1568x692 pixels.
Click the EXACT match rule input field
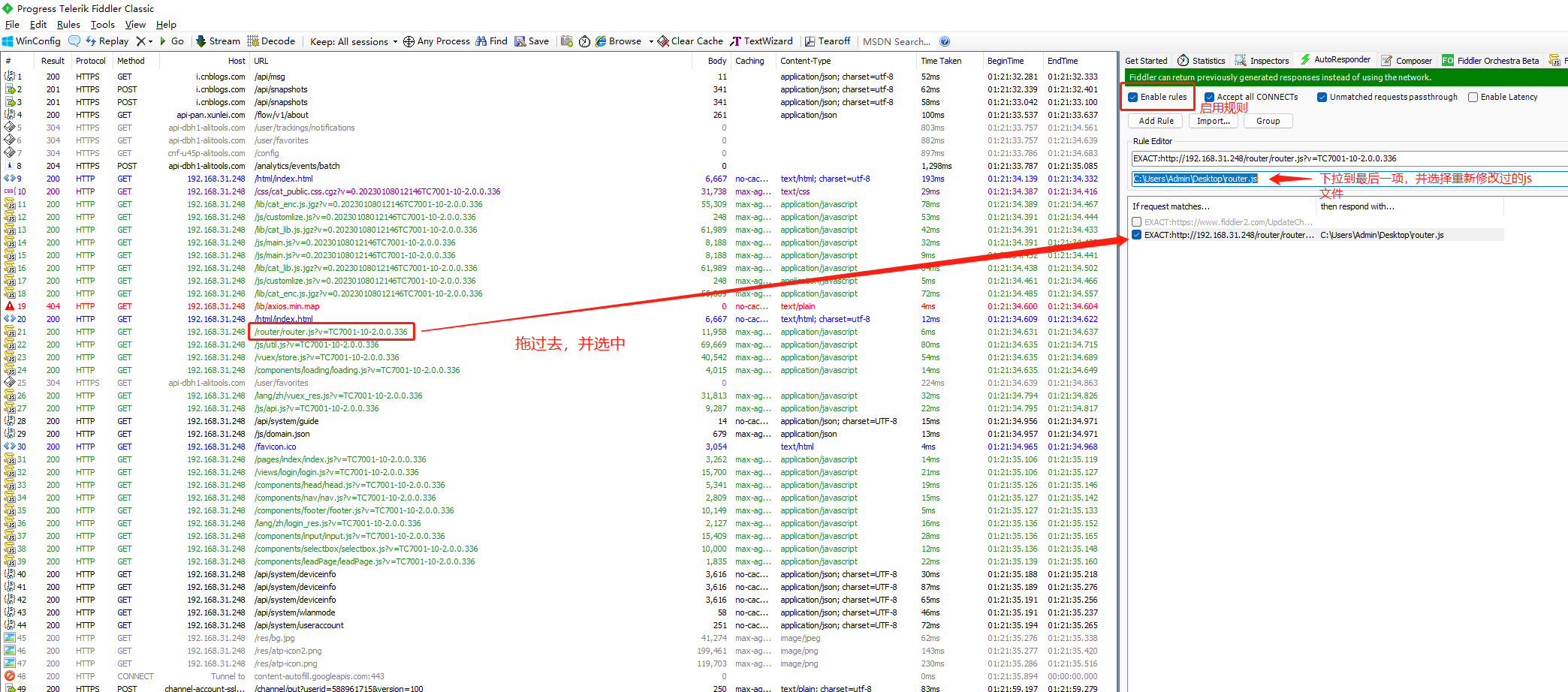[1349, 158]
